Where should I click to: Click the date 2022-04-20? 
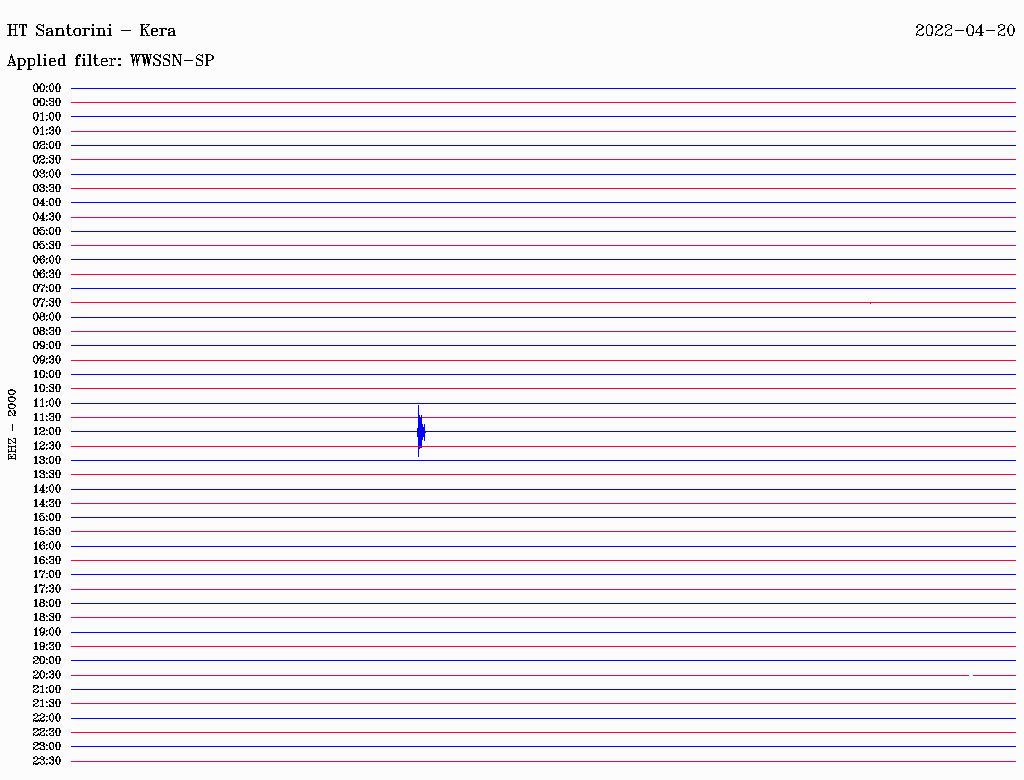(965, 31)
